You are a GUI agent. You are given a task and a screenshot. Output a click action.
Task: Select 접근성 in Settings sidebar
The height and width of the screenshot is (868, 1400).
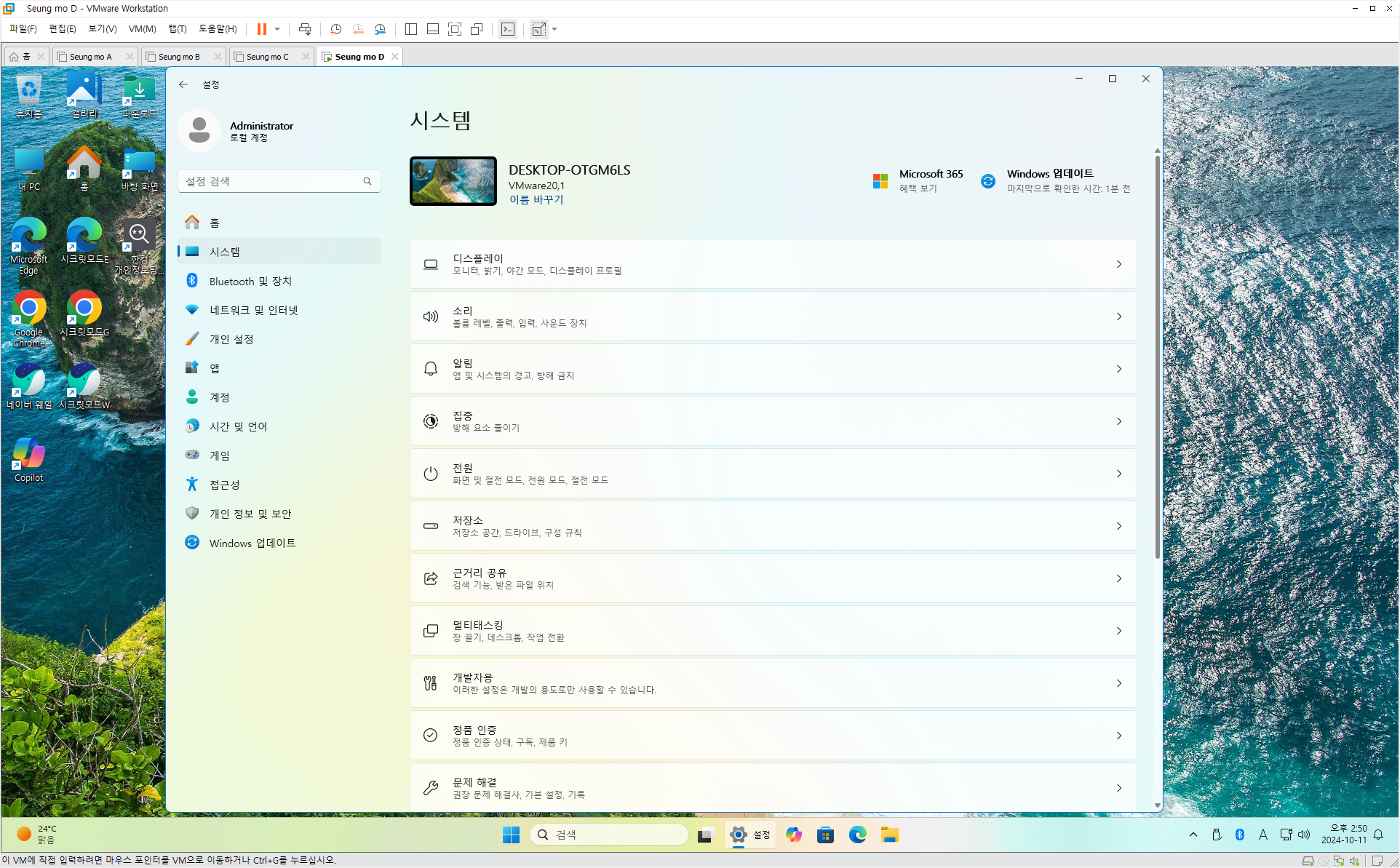coord(279,485)
